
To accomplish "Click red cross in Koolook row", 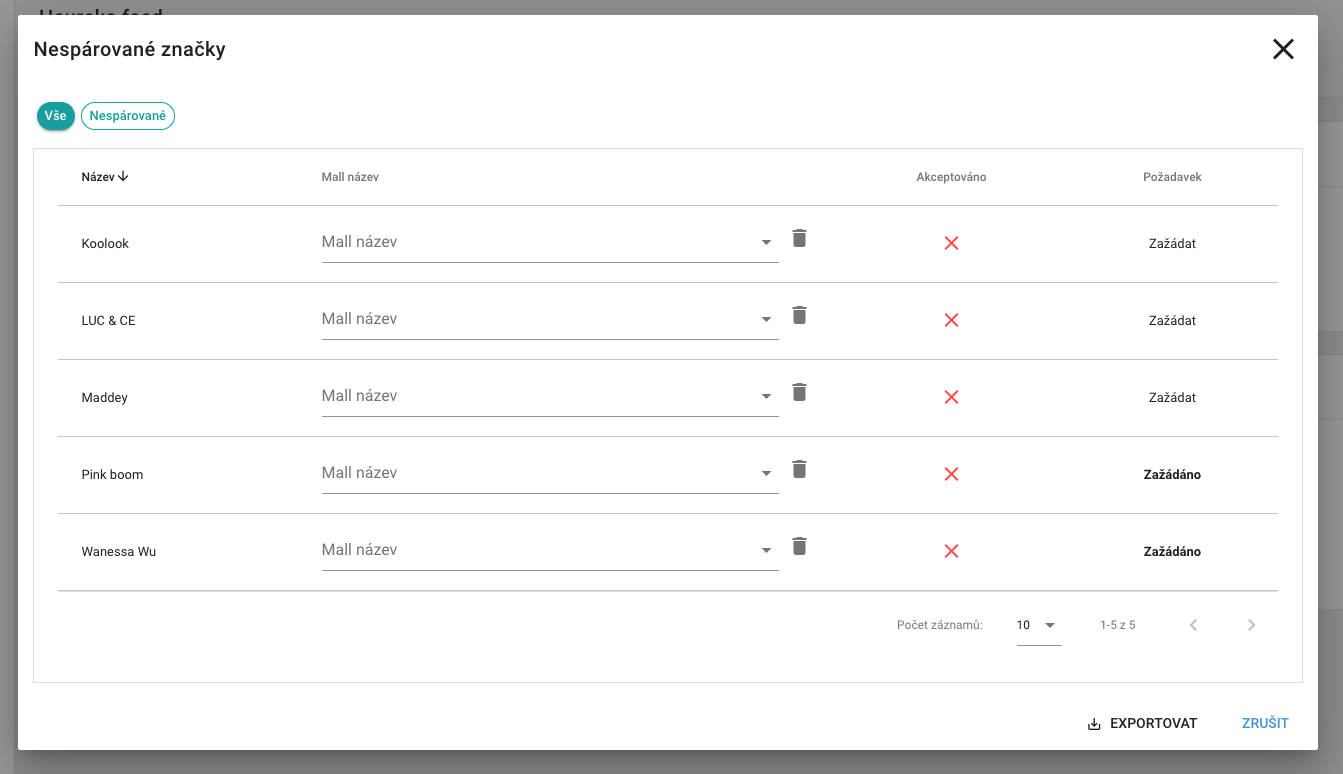I will (951, 243).
